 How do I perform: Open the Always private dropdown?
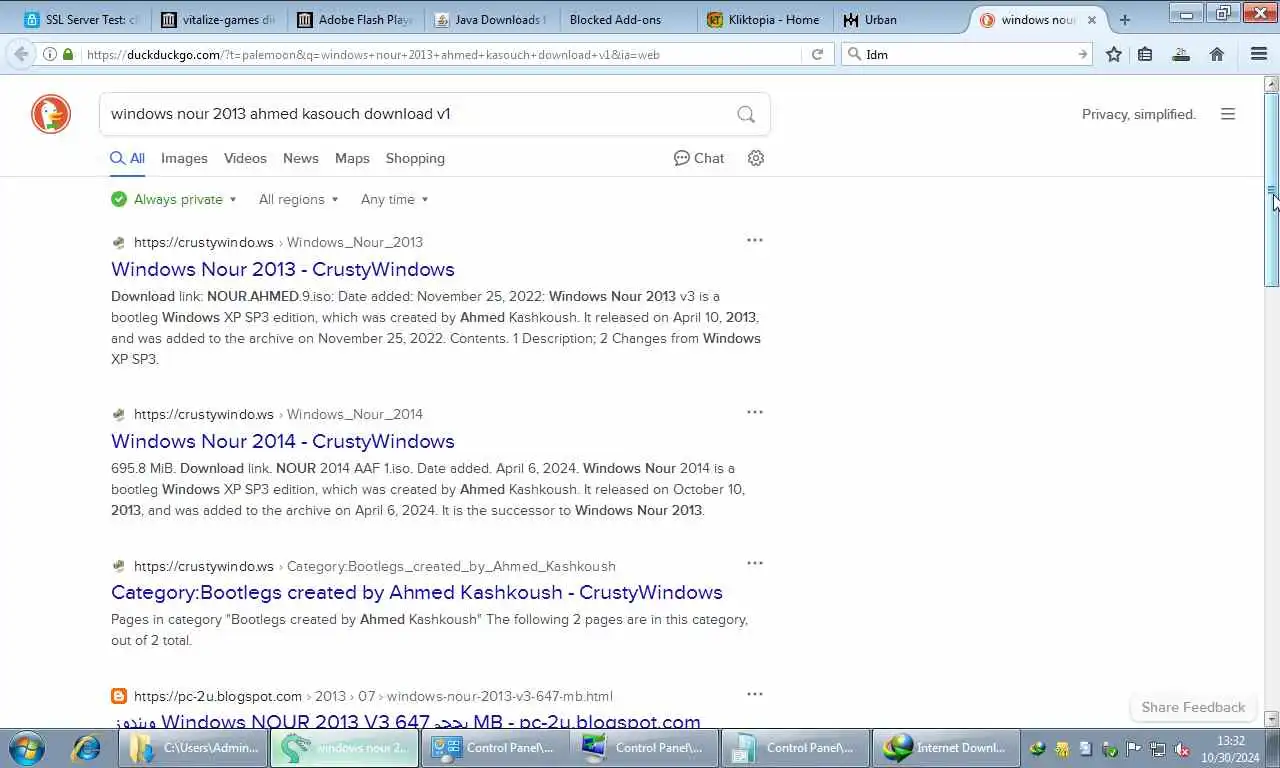click(174, 199)
